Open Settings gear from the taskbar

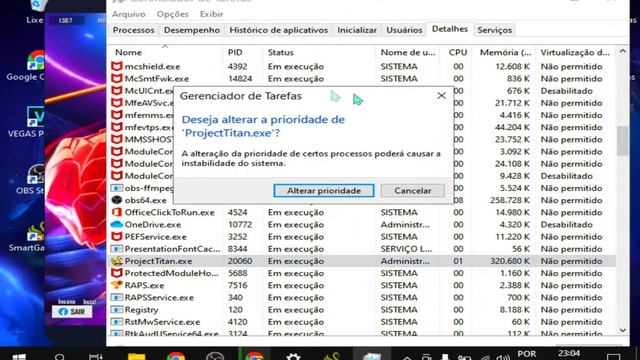coord(293,357)
